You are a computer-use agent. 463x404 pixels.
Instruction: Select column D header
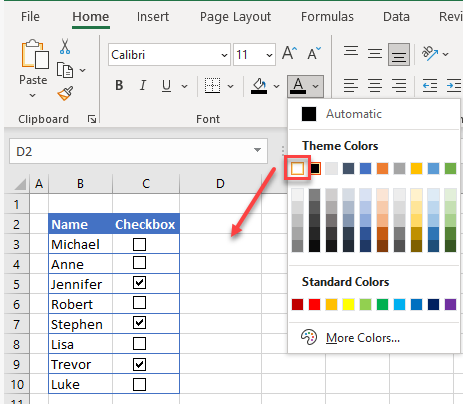(x=220, y=184)
